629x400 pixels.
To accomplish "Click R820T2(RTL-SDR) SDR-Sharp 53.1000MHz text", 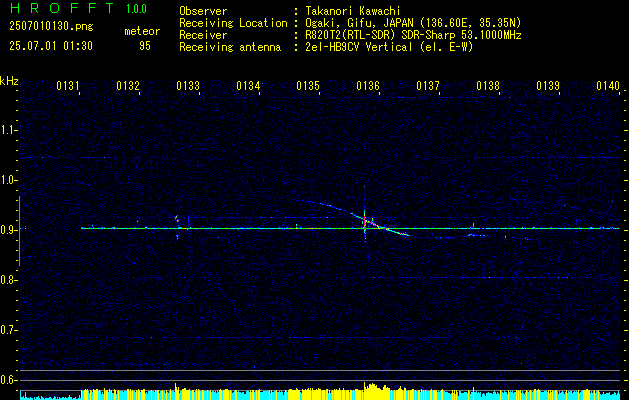I will coord(413,35).
